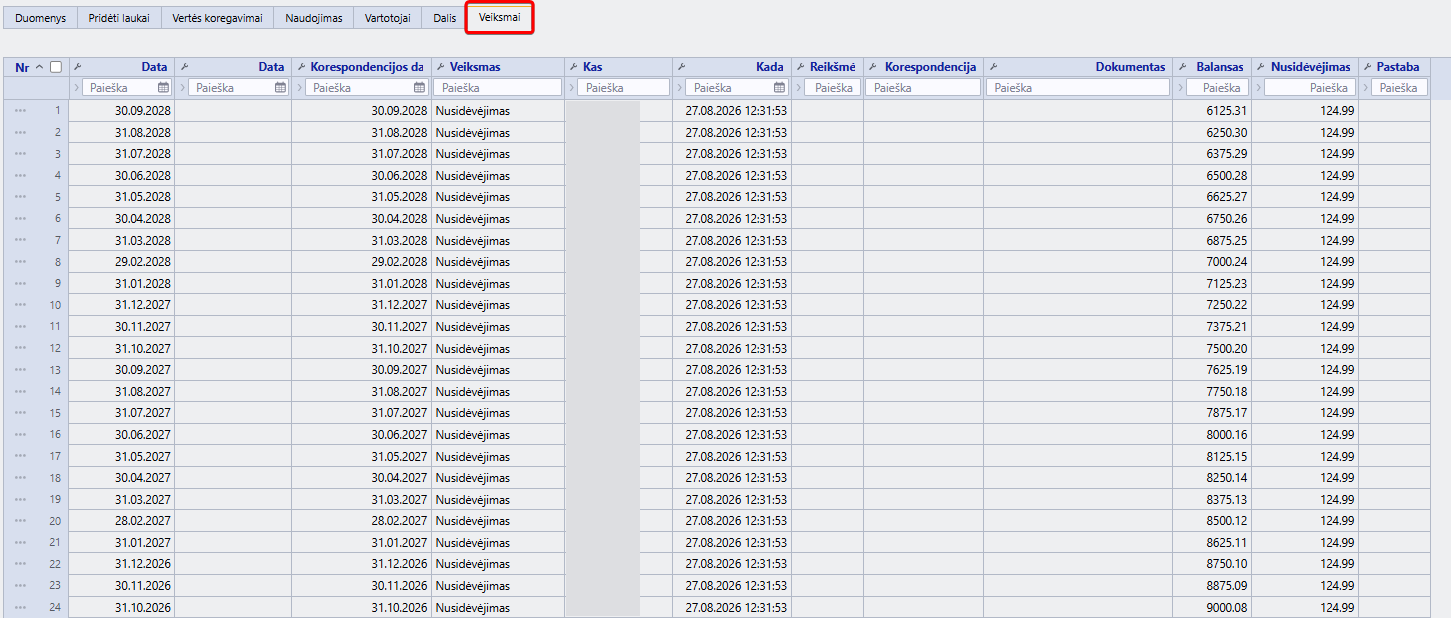1451x618 pixels.
Task: Open calendar picker in Data filter beside Nr
Action: pyautogui.click(x=163, y=88)
